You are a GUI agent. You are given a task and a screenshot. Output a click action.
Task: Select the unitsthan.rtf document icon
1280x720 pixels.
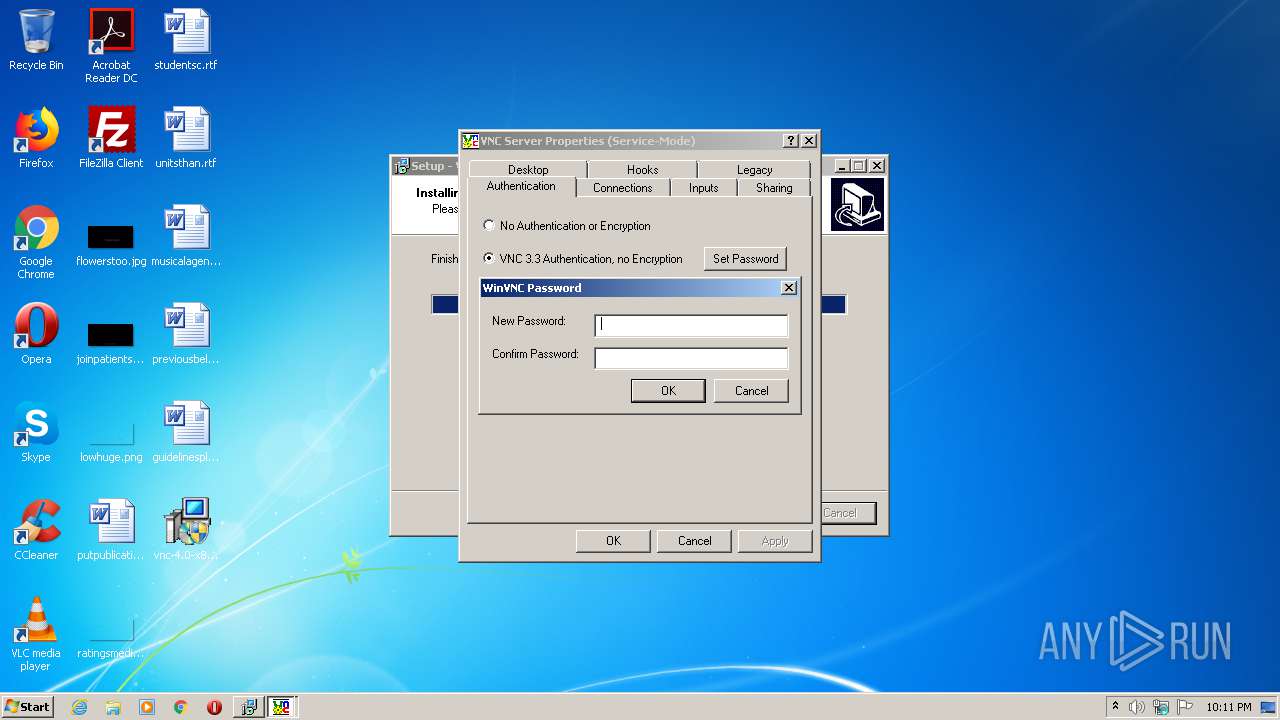click(186, 138)
